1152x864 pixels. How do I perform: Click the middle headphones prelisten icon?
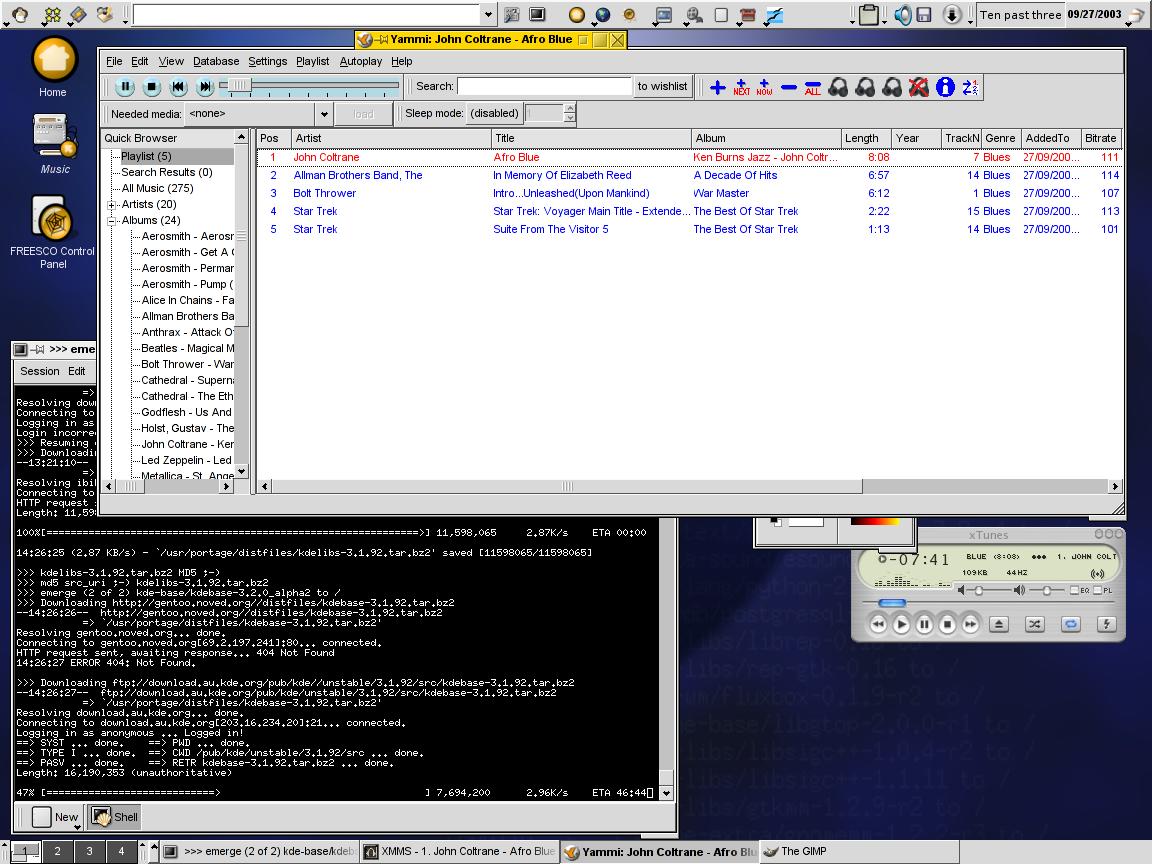(x=865, y=87)
